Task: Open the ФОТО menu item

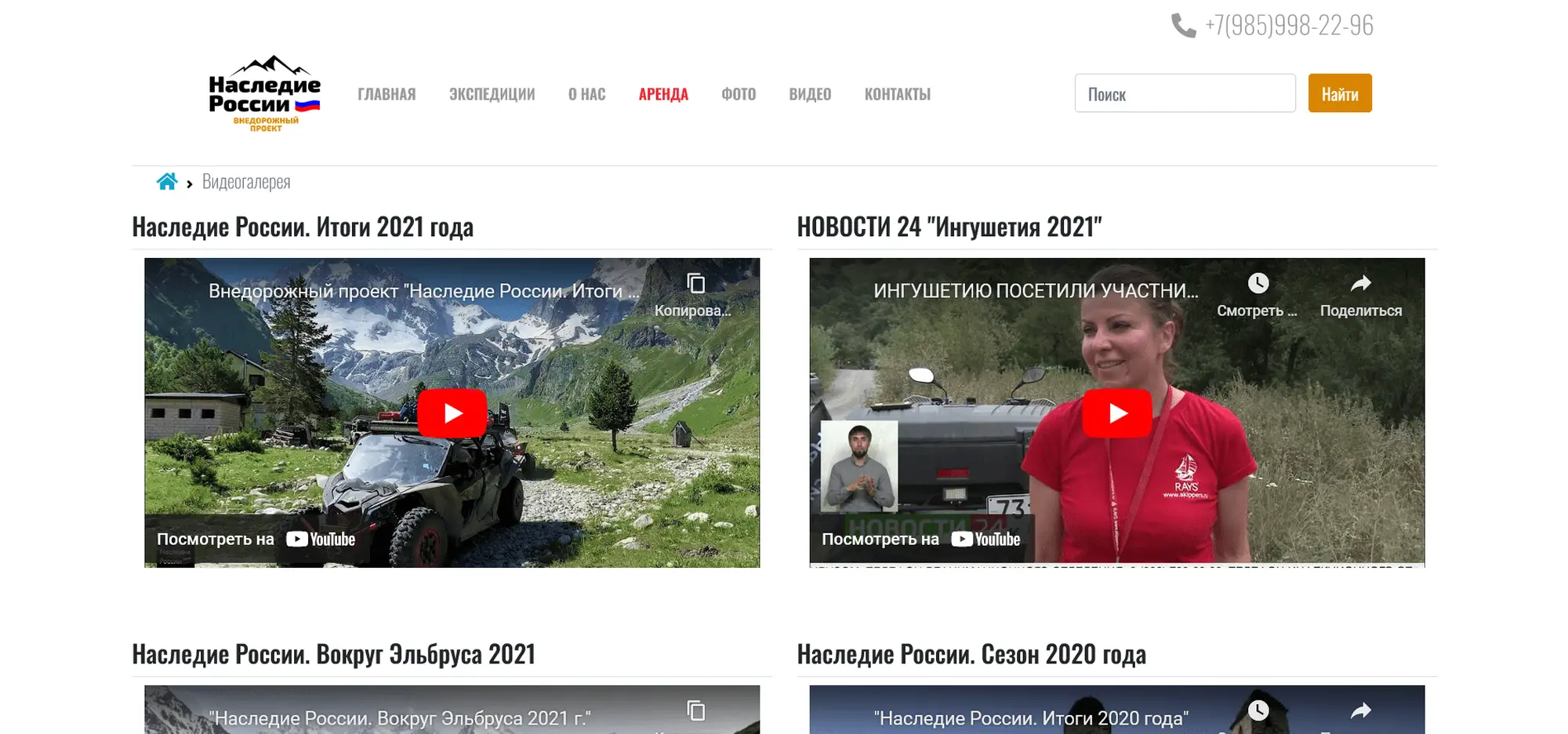Action: tap(739, 94)
